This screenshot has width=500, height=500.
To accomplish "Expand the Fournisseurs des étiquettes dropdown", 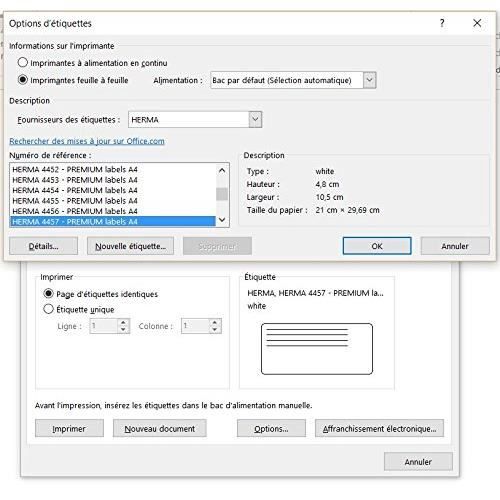I will pos(255,119).
